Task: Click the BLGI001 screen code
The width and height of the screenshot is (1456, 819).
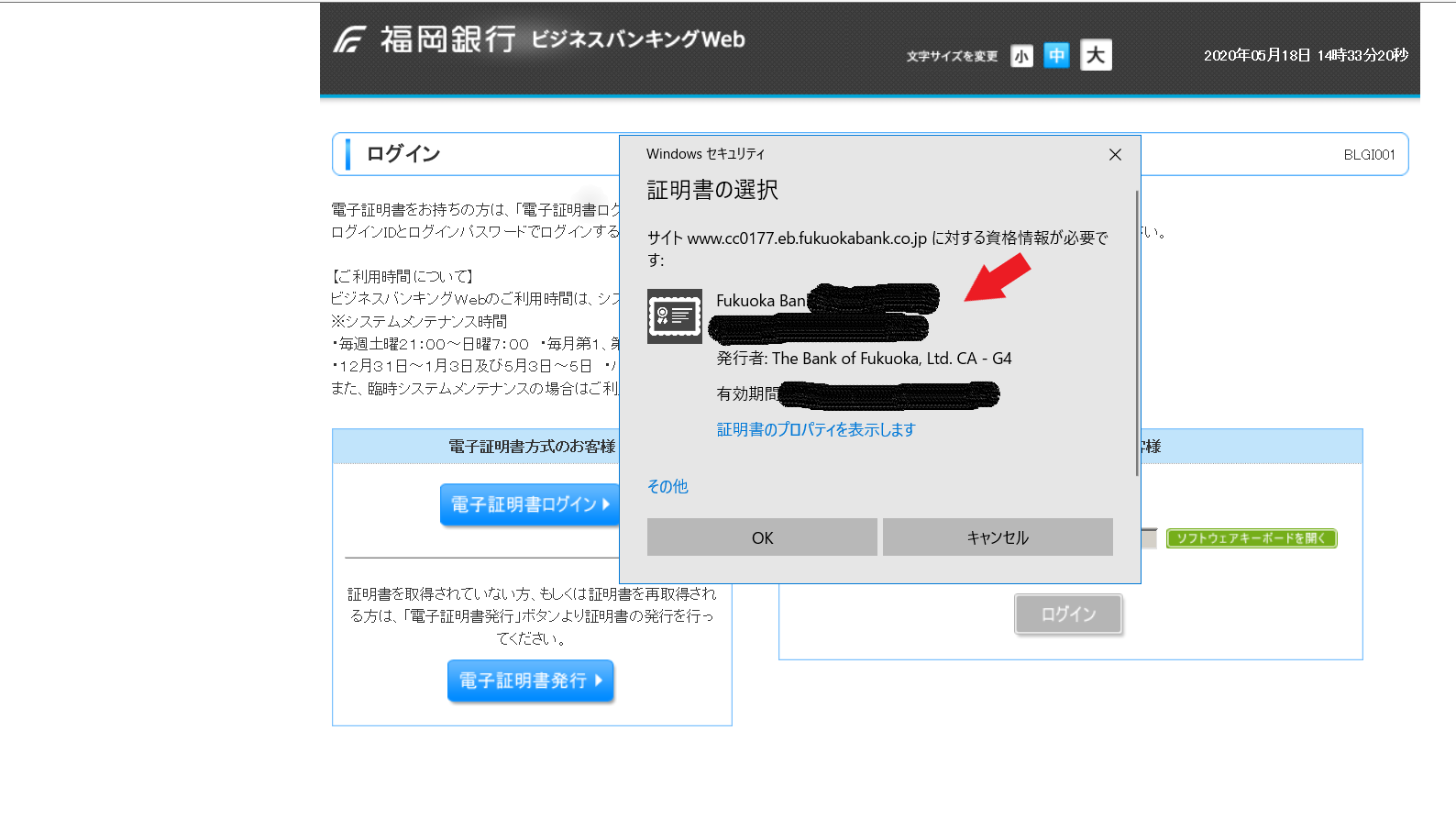Action: click(1369, 155)
